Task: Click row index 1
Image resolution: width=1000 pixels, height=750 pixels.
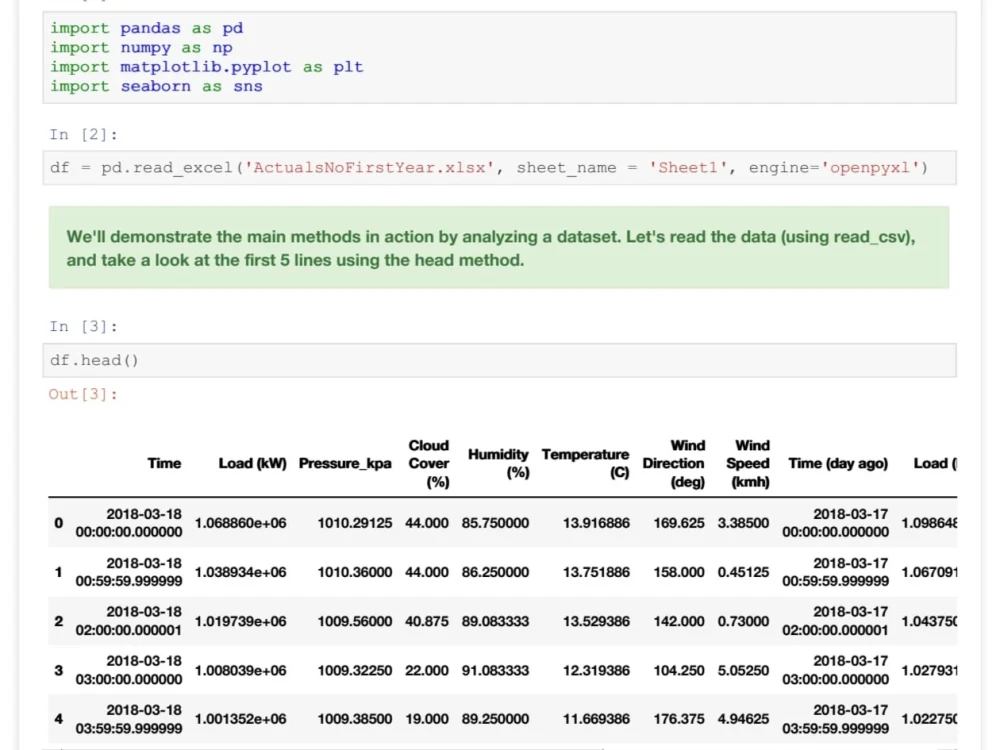Action: click(59, 572)
